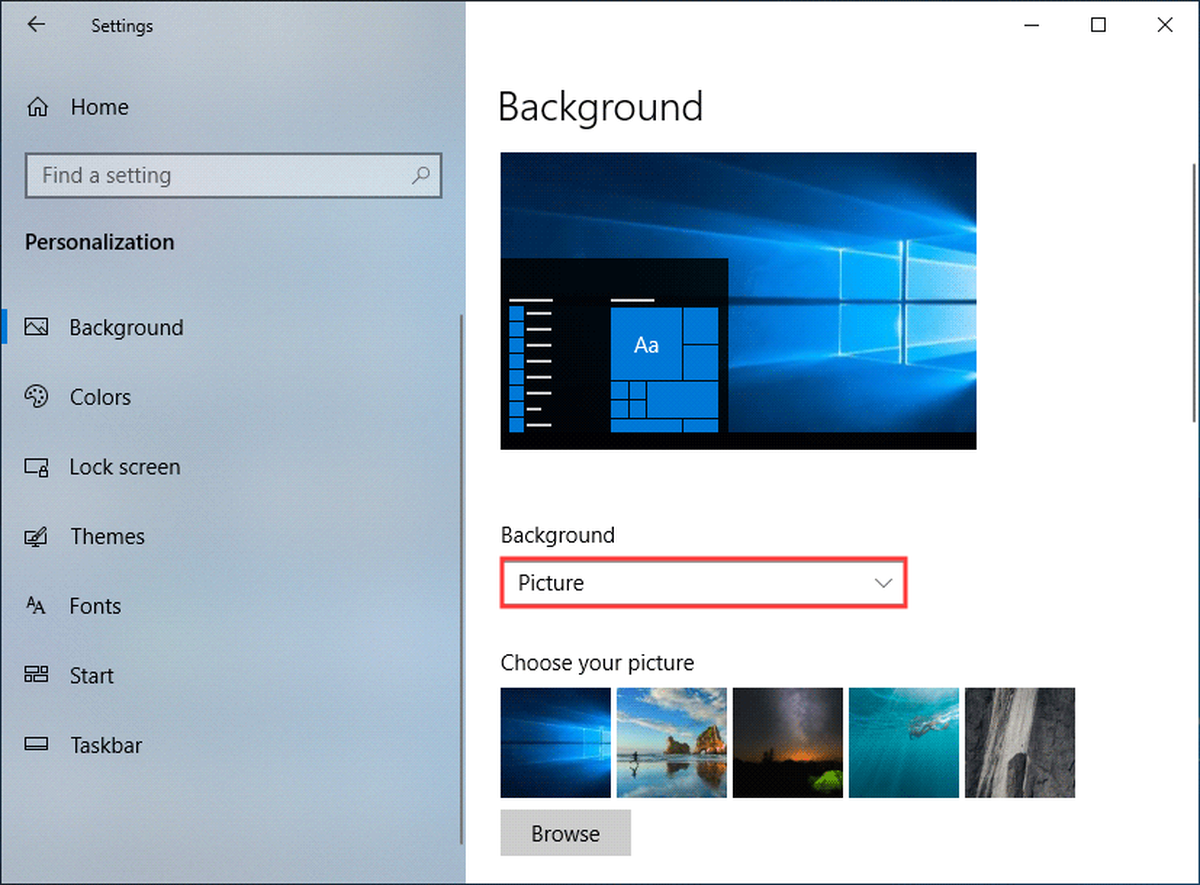Viewport: 1200px width, 885px height.
Task: Select the Windows logo blue wallpaper thumbnail
Action: [x=555, y=742]
